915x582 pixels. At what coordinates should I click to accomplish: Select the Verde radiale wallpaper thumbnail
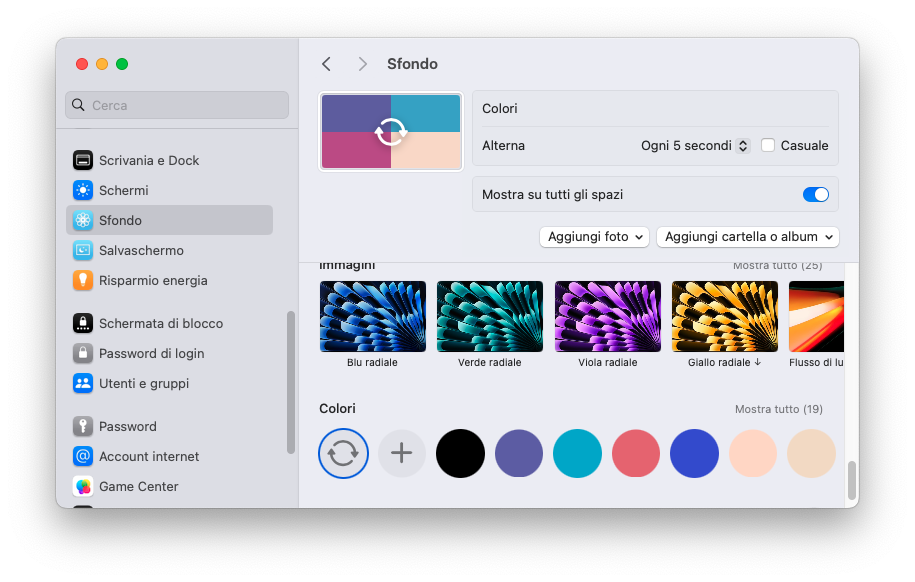[490, 316]
